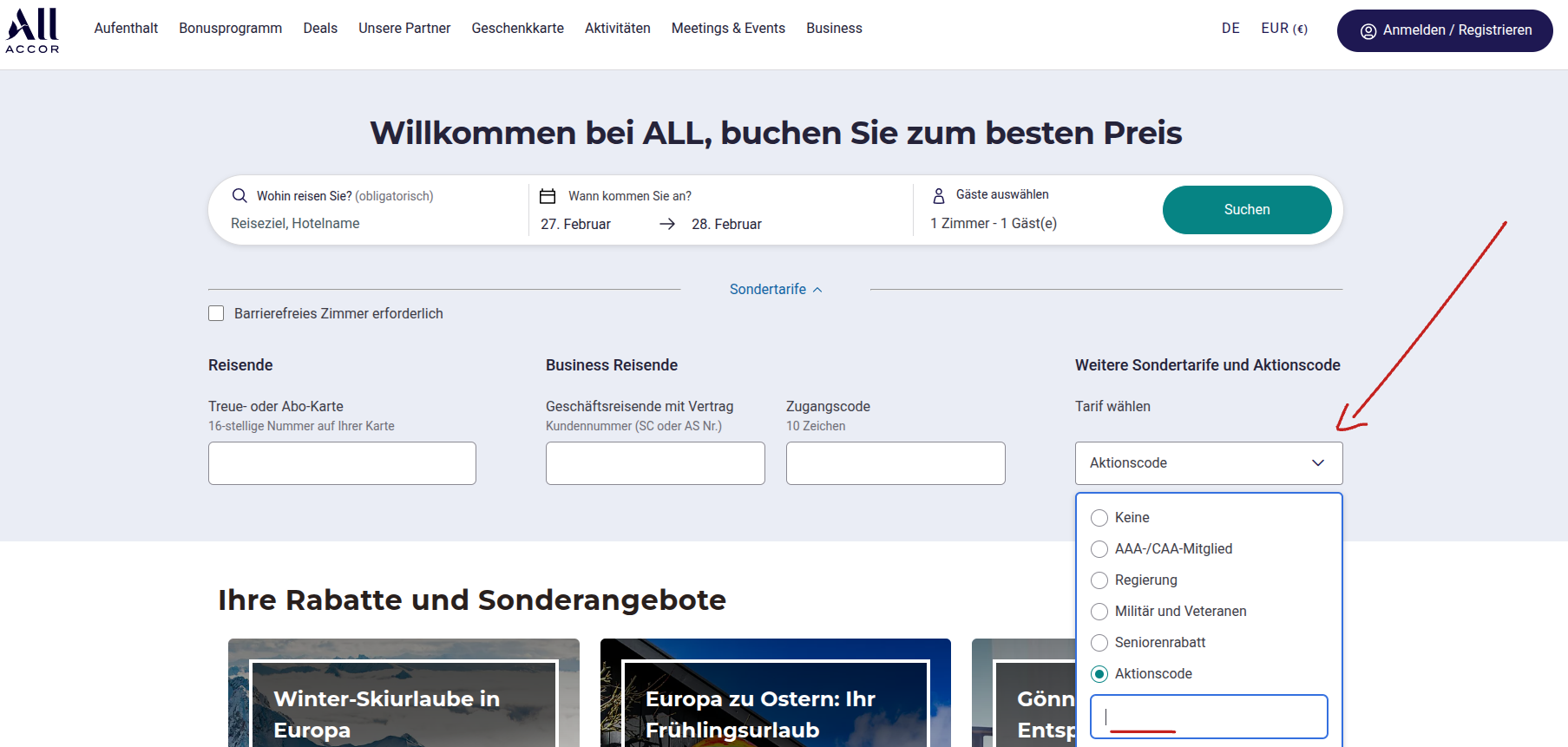
Task: Open the Meetings & Events menu
Action: [727, 29]
